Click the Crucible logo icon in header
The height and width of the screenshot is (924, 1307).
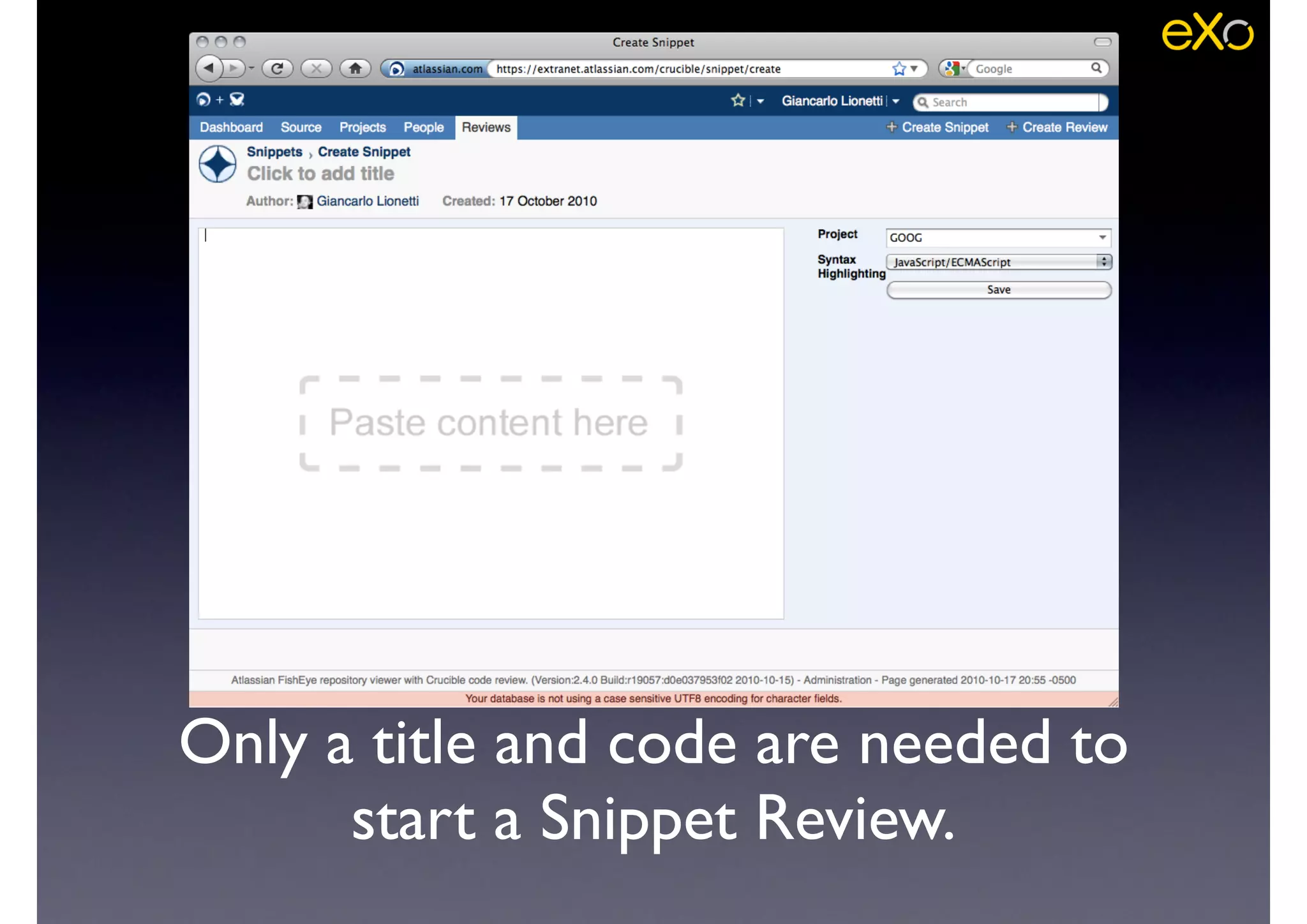pyautogui.click(x=237, y=100)
